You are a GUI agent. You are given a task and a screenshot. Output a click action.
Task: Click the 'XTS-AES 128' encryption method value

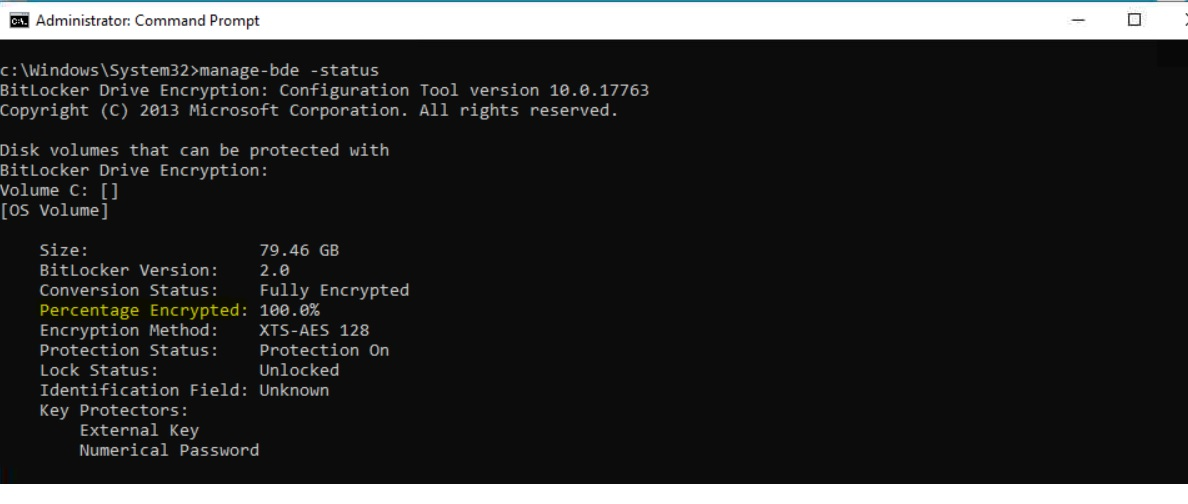click(x=314, y=330)
